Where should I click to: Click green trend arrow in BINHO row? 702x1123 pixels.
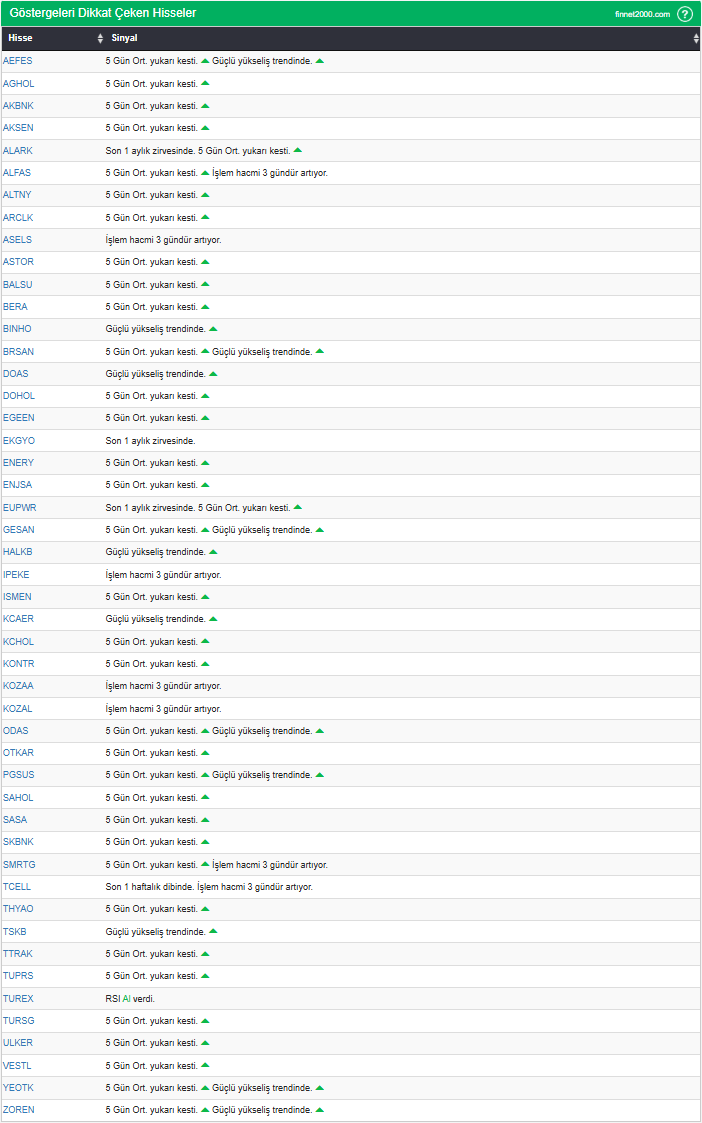(x=213, y=328)
